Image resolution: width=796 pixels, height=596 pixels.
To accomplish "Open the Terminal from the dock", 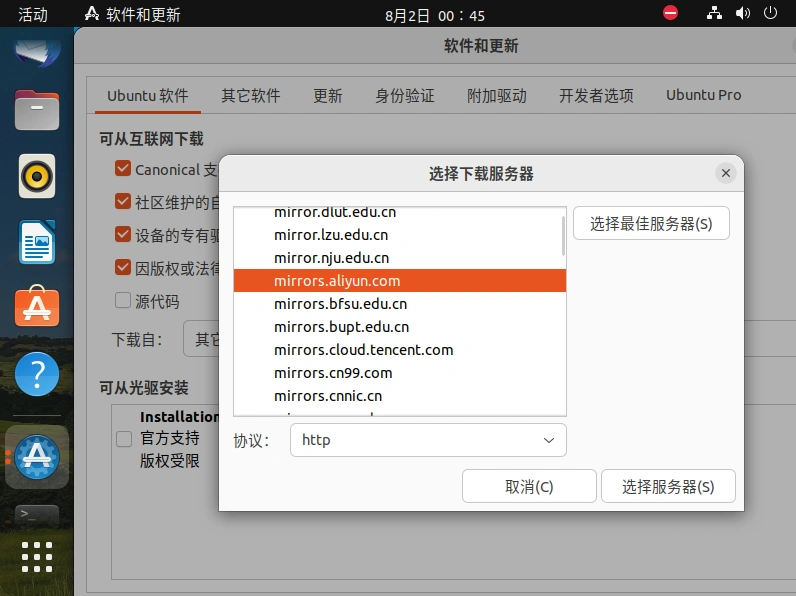I will pos(37,515).
